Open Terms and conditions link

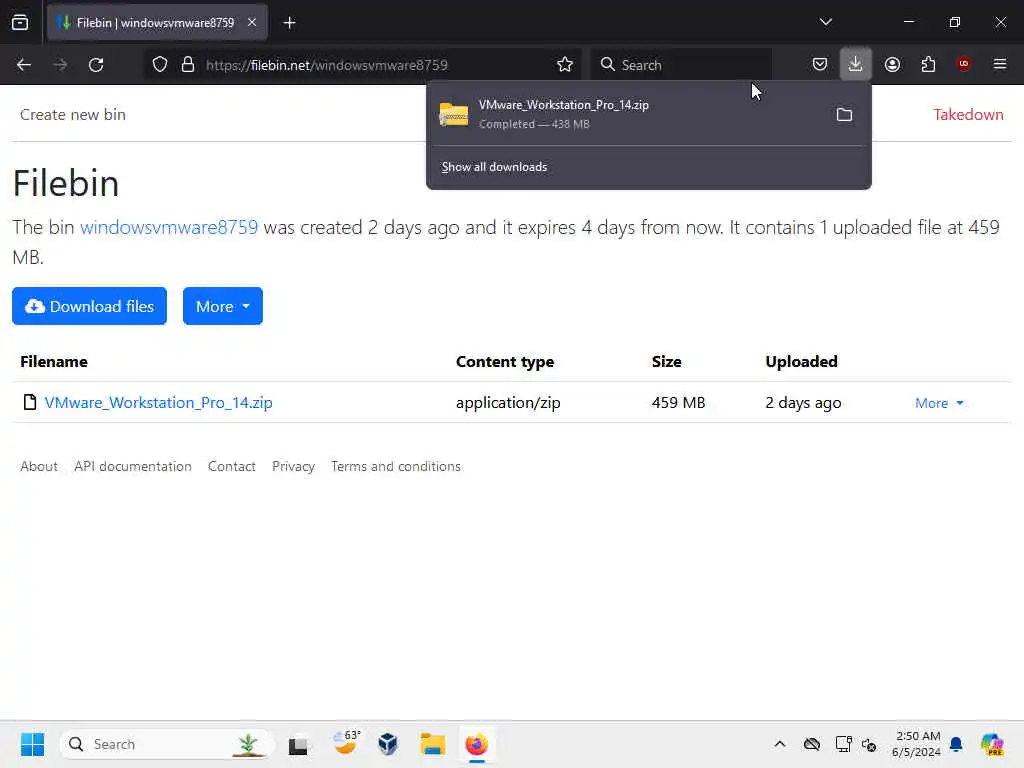click(396, 466)
